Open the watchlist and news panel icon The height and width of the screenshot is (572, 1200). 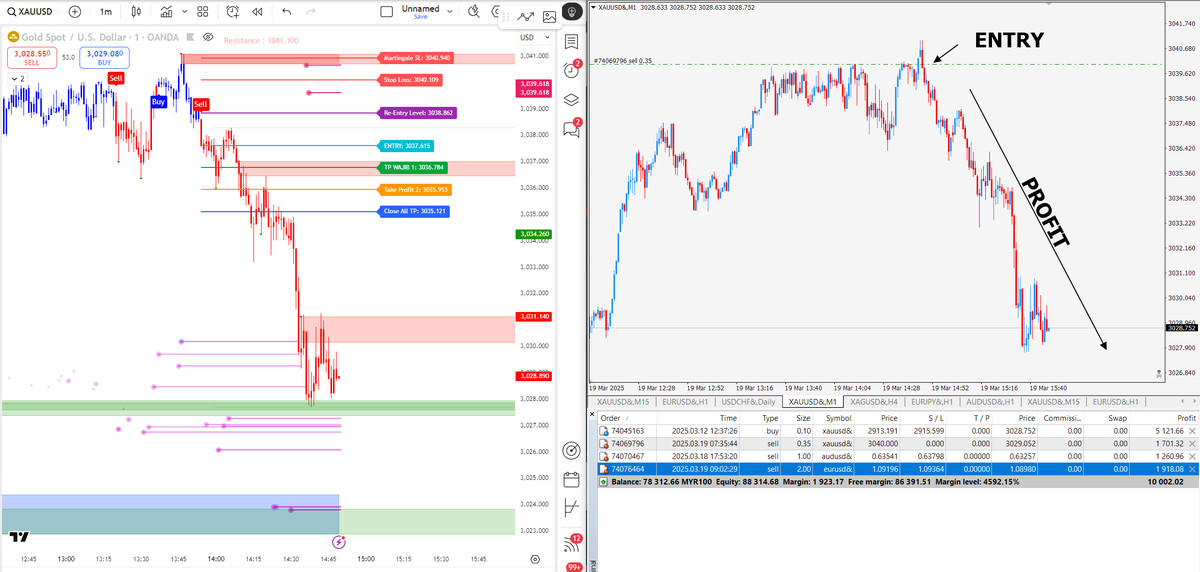click(x=571, y=42)
